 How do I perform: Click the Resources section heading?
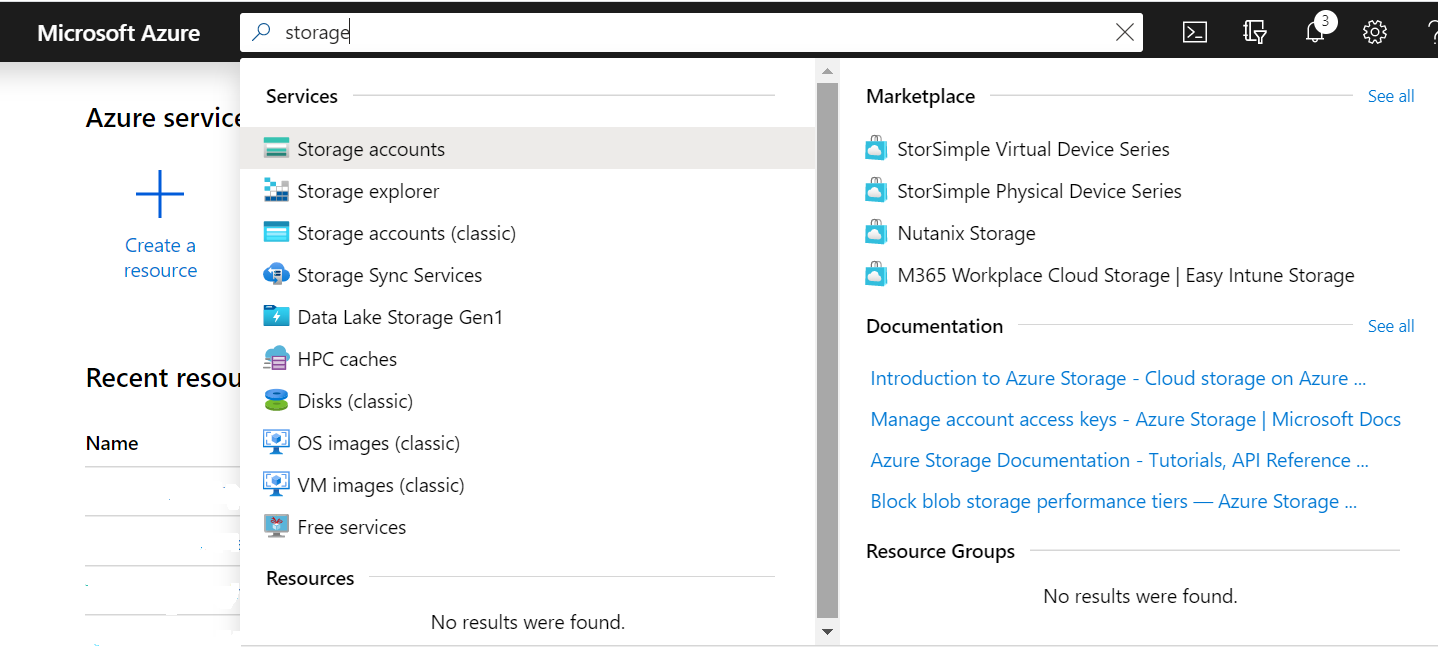point(310,578)
